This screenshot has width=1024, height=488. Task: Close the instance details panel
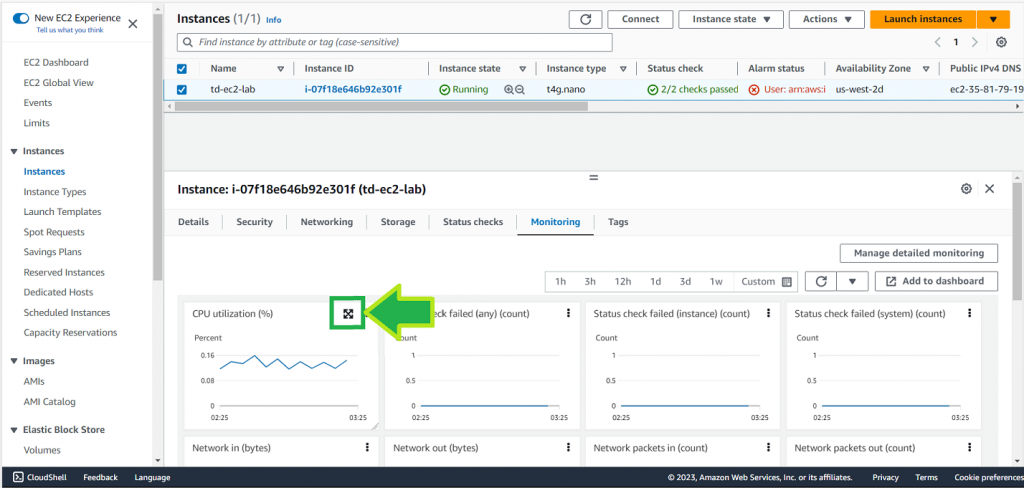989,189
